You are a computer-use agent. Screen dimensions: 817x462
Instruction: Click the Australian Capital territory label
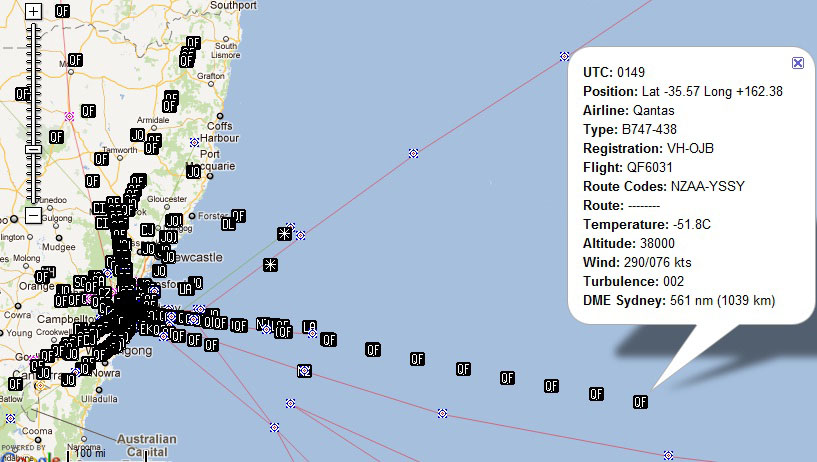coord(146,445)
